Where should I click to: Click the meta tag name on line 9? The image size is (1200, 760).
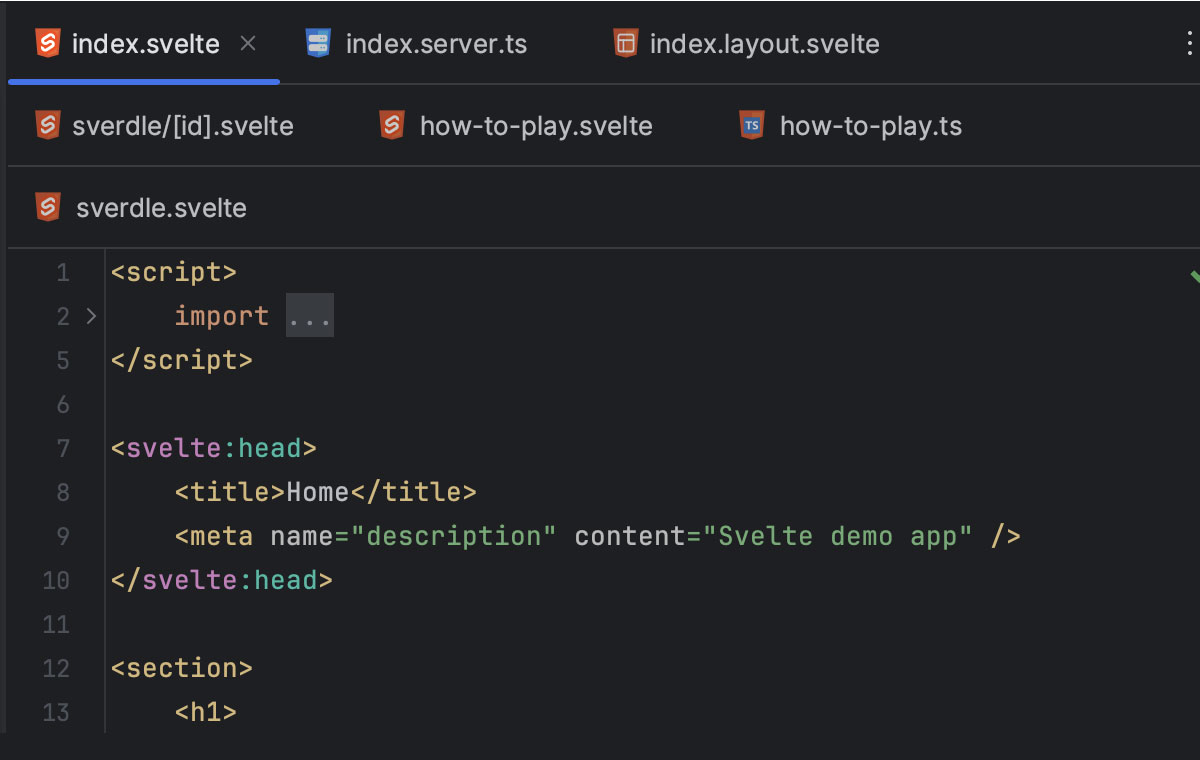222,536
